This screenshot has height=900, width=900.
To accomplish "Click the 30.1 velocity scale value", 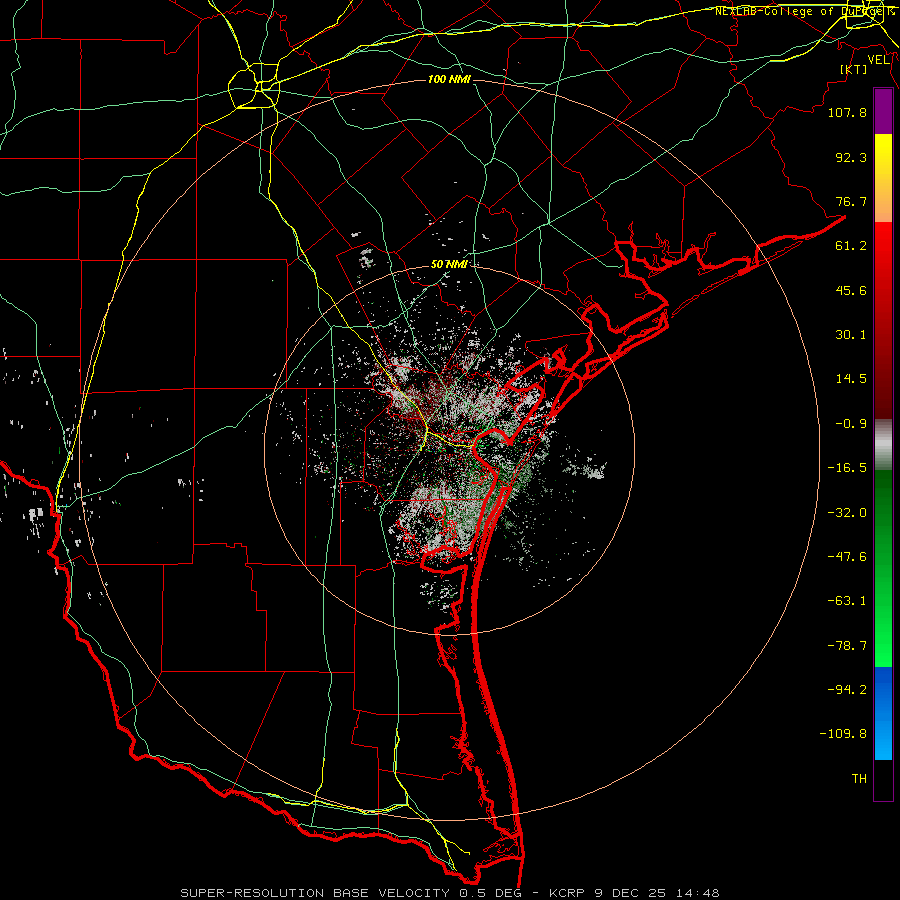I will (x=851, y=335).
